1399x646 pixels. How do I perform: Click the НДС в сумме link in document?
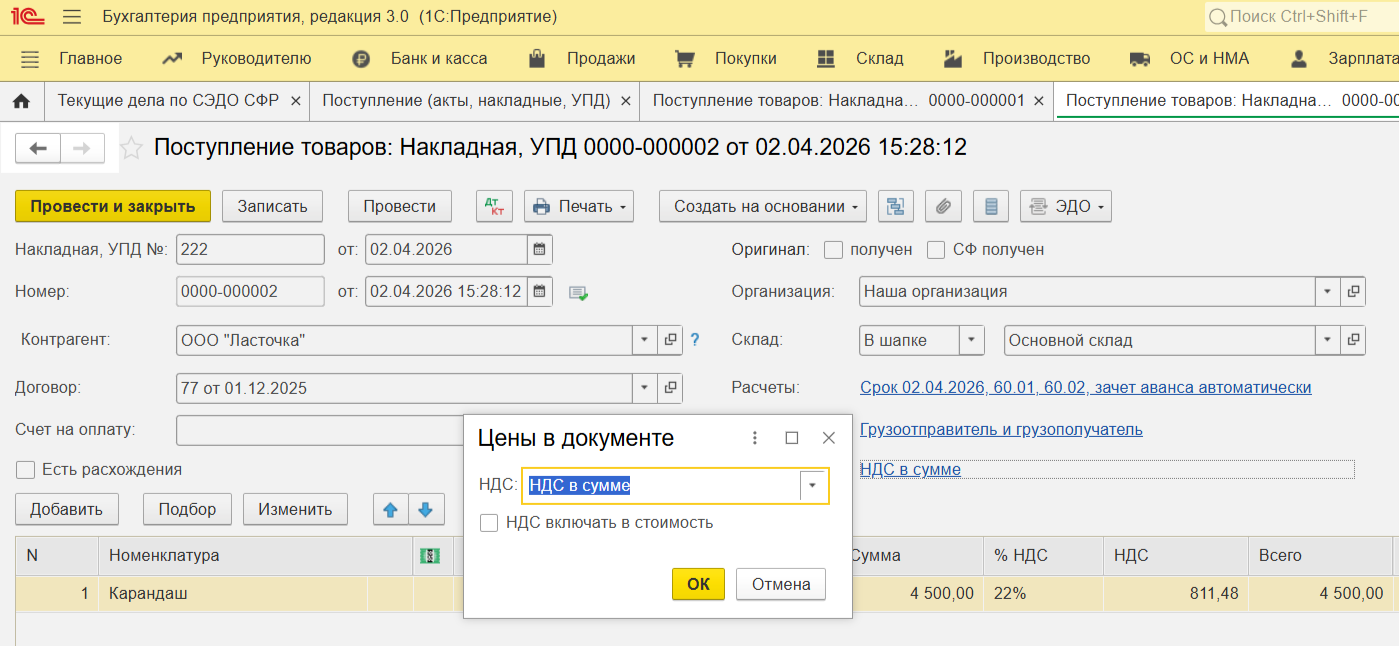910,469
